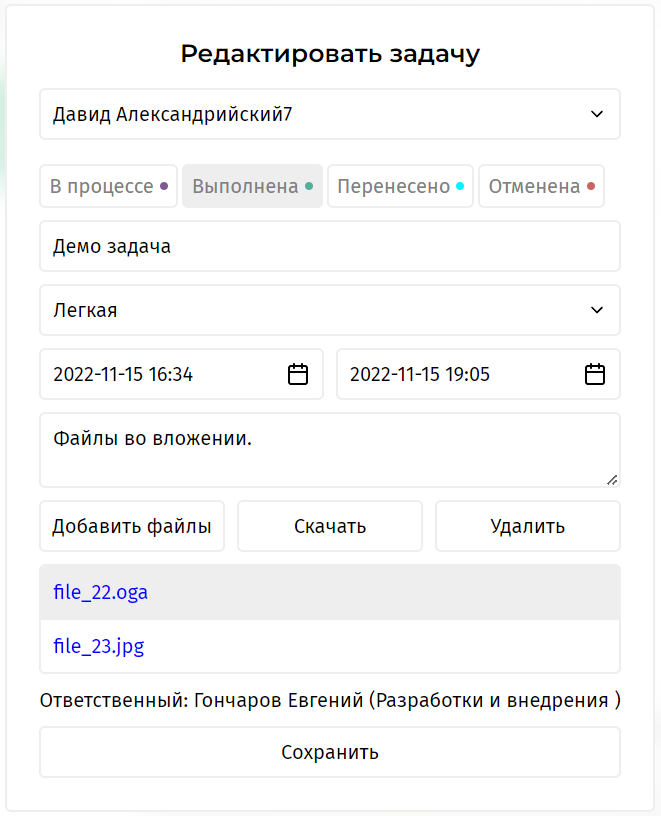The width and height of the screenshot is (661, 816).
Task: Click the chevron in Давид Александрийский7 dropdown
Action: (x=597, y=114)
